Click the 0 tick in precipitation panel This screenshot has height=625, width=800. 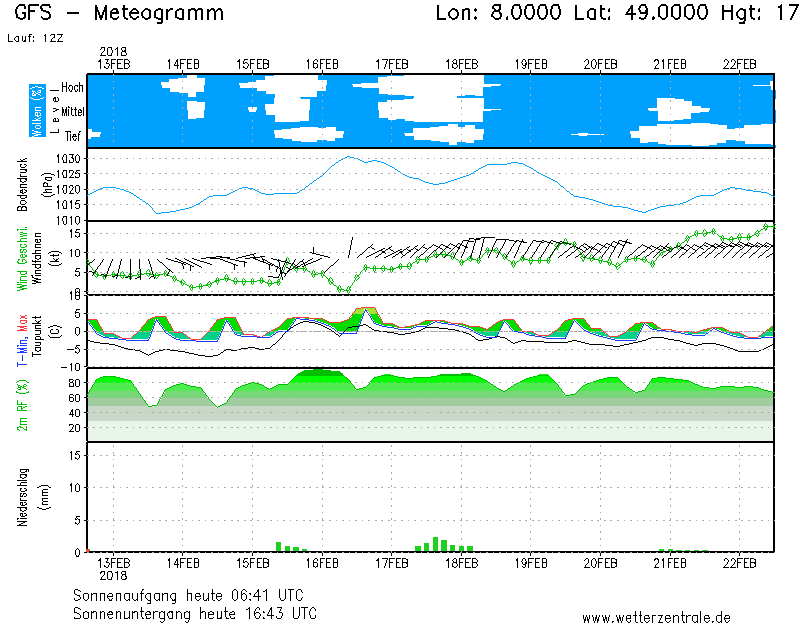pyautogui.click(x=78, y=553)
